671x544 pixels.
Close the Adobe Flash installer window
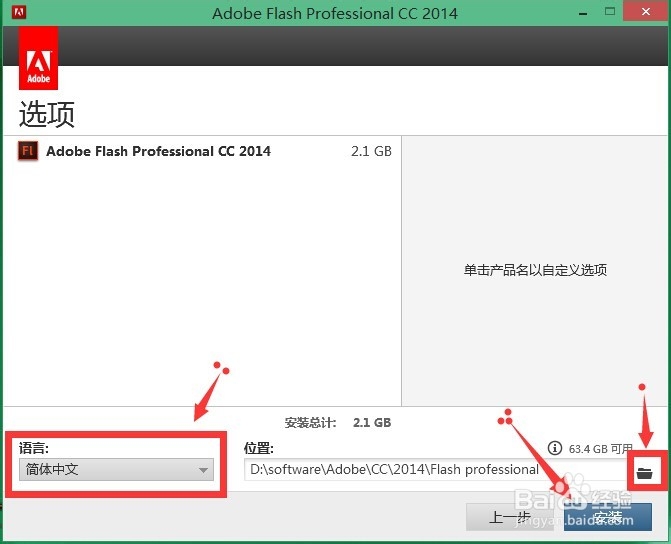(x=646, y=12)
